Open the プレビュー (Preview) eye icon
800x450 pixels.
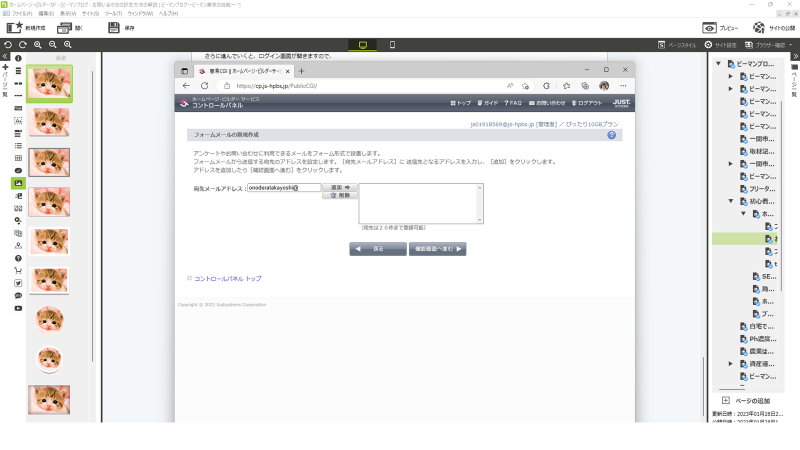click(709, 28)
